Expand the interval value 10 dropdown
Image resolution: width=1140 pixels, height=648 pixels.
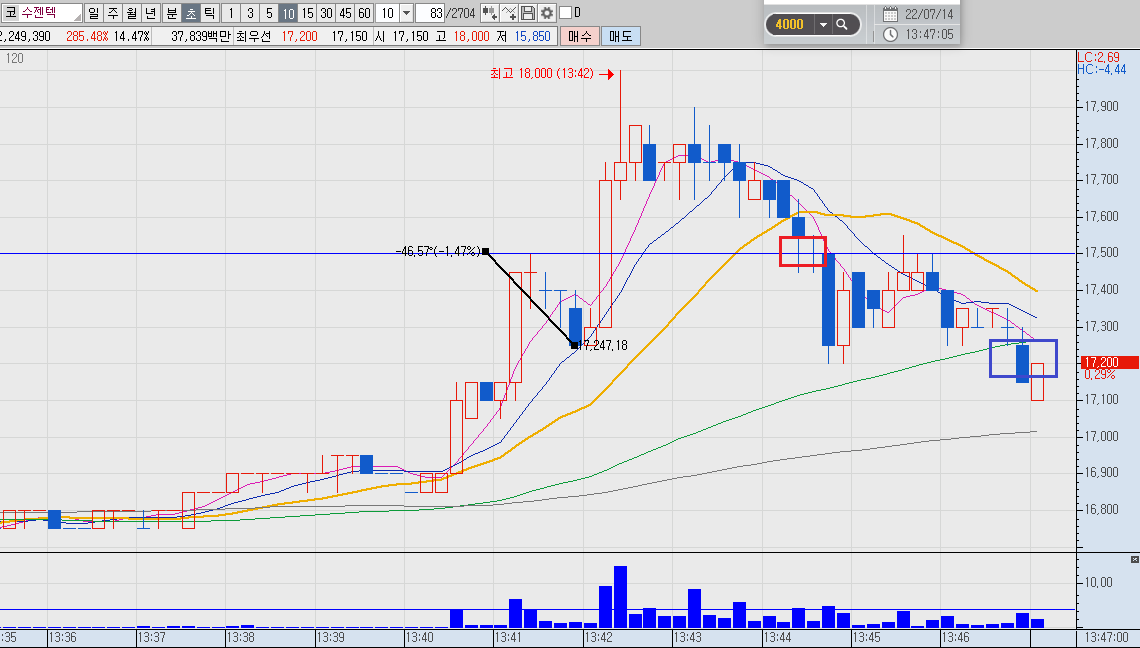406,13
